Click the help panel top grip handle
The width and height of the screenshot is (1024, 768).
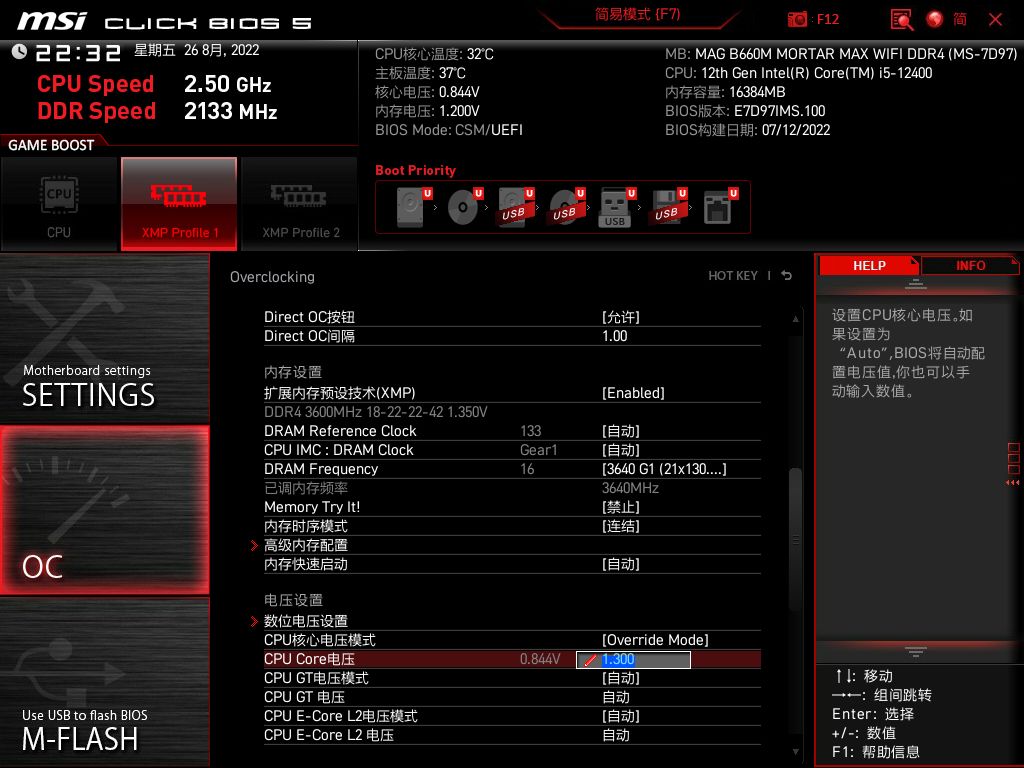[x=916, y=284]
